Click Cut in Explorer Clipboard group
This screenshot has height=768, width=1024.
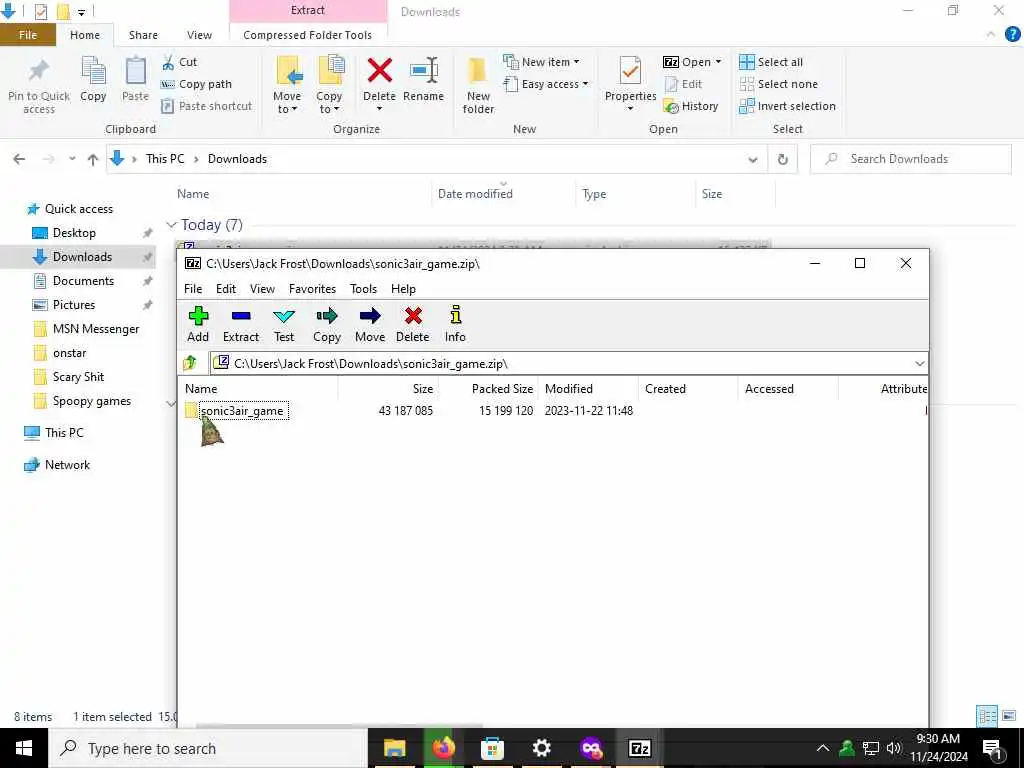click(180, 62)
